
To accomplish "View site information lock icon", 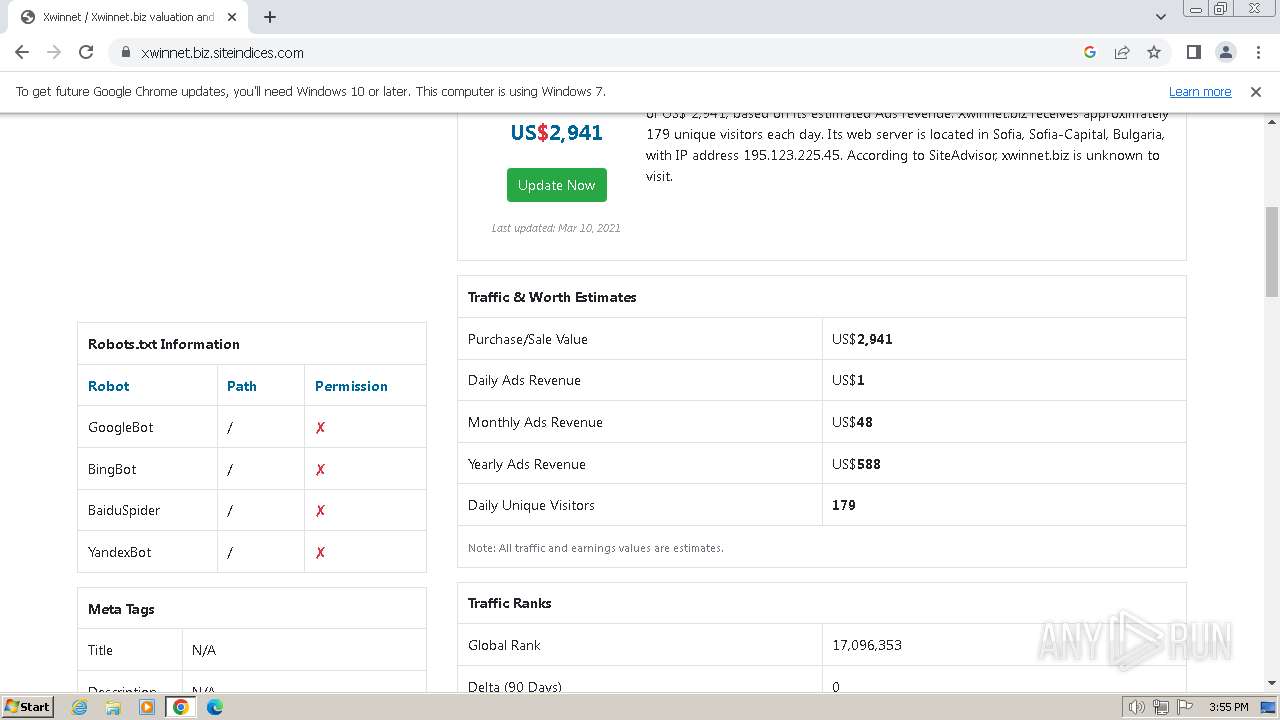I will click(126, 52).
